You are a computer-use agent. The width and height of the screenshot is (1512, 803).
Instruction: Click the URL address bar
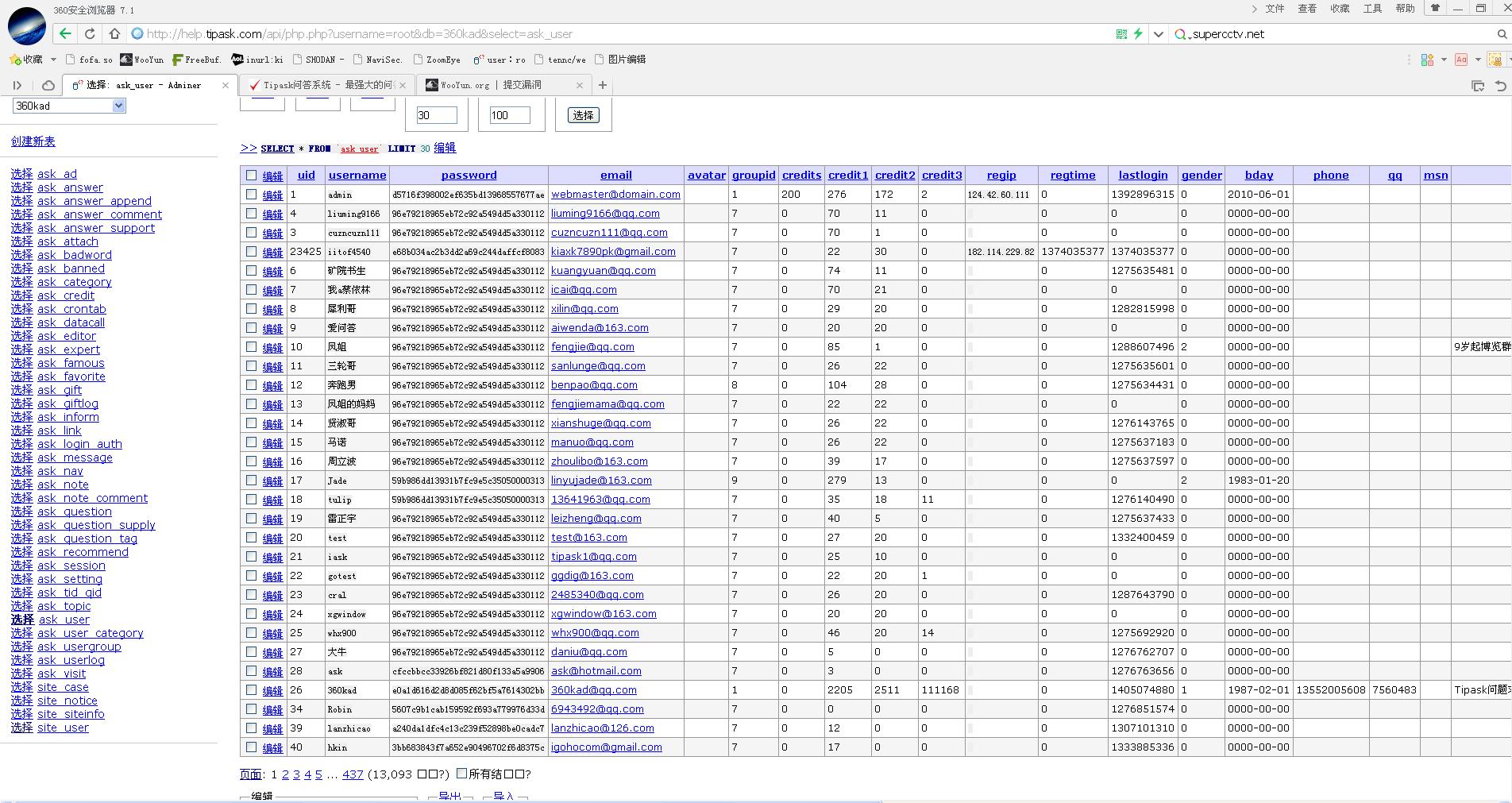(619, 34)
